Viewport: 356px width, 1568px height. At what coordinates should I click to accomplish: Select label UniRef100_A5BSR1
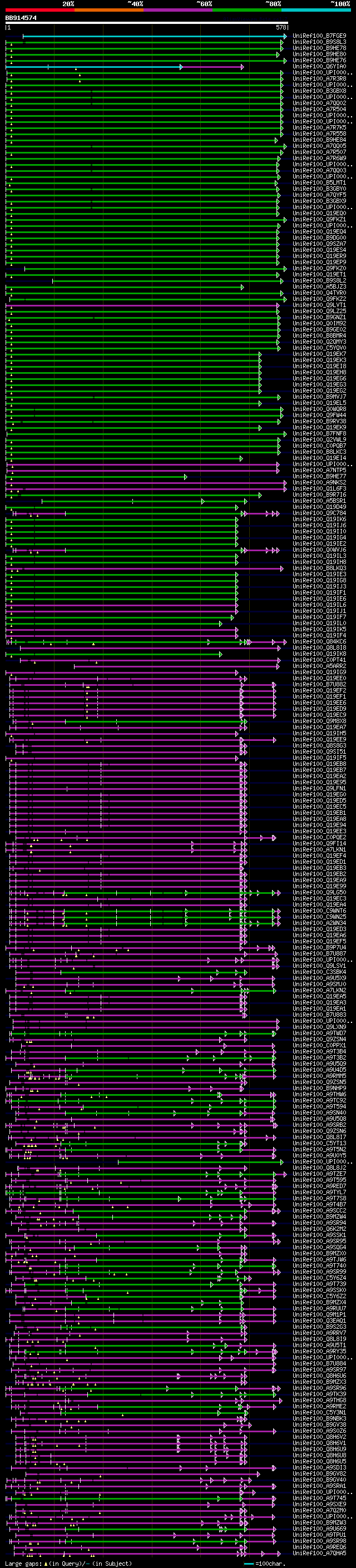point(319,501)
